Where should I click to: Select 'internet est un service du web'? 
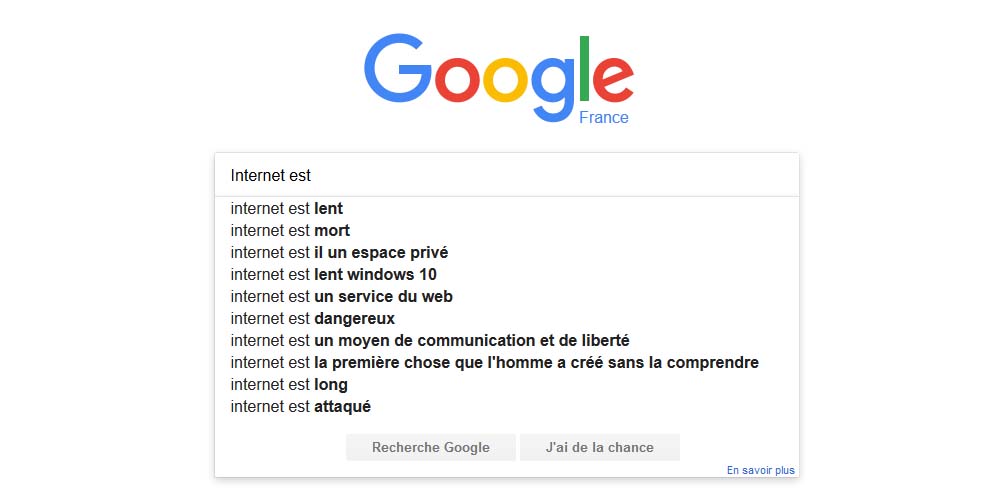tap(506, 297)
